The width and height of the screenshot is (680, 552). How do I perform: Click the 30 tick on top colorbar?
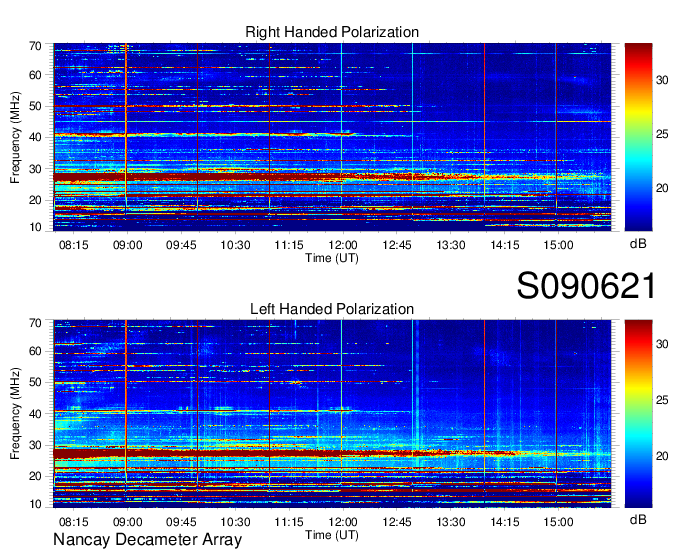pyautogui.click(x=662, y=80)
